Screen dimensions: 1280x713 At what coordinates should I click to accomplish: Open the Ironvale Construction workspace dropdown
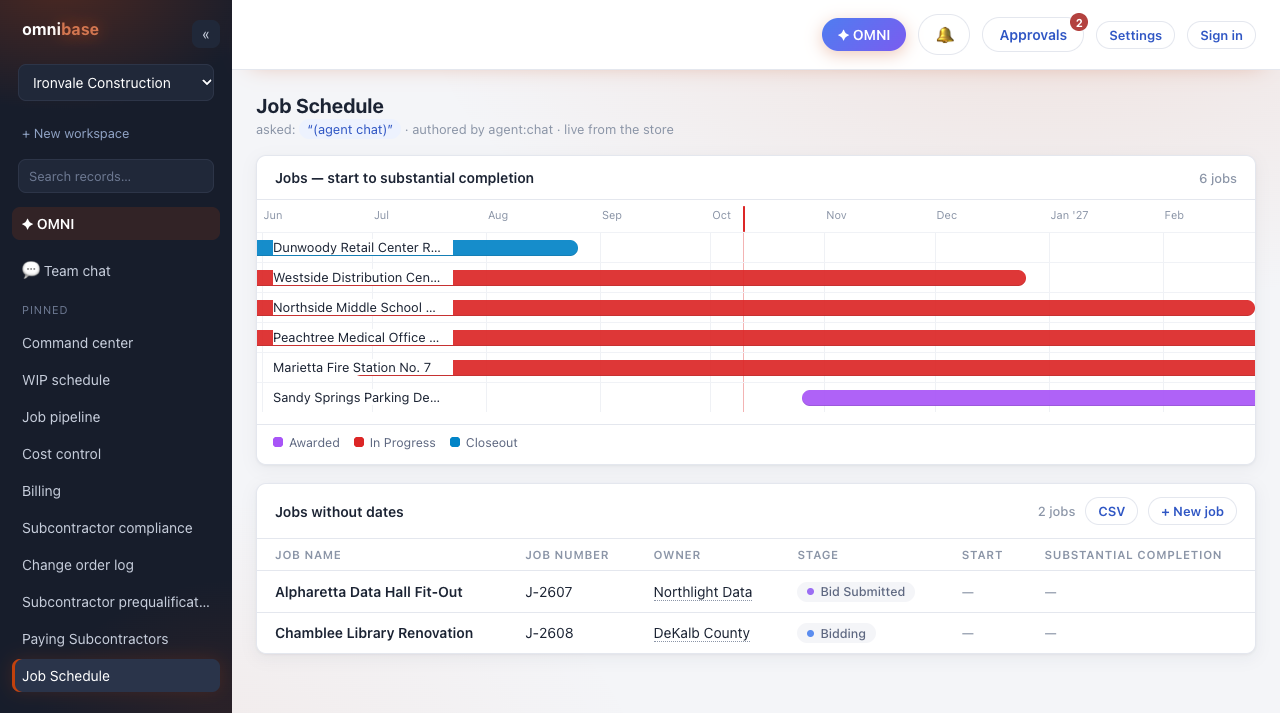[116, 83]
